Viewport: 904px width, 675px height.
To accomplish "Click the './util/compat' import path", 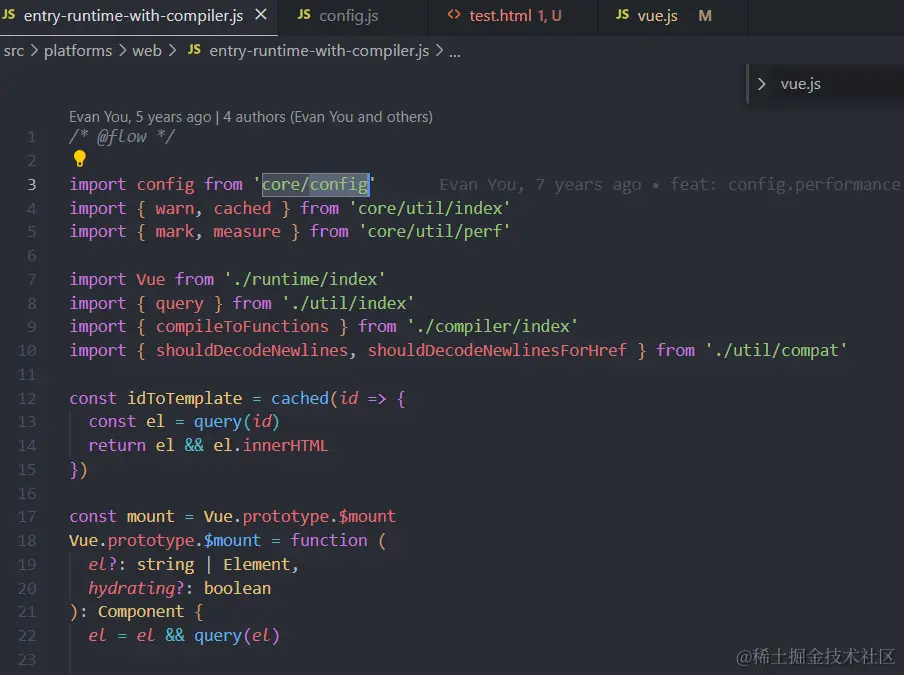I will coord(776,350).
